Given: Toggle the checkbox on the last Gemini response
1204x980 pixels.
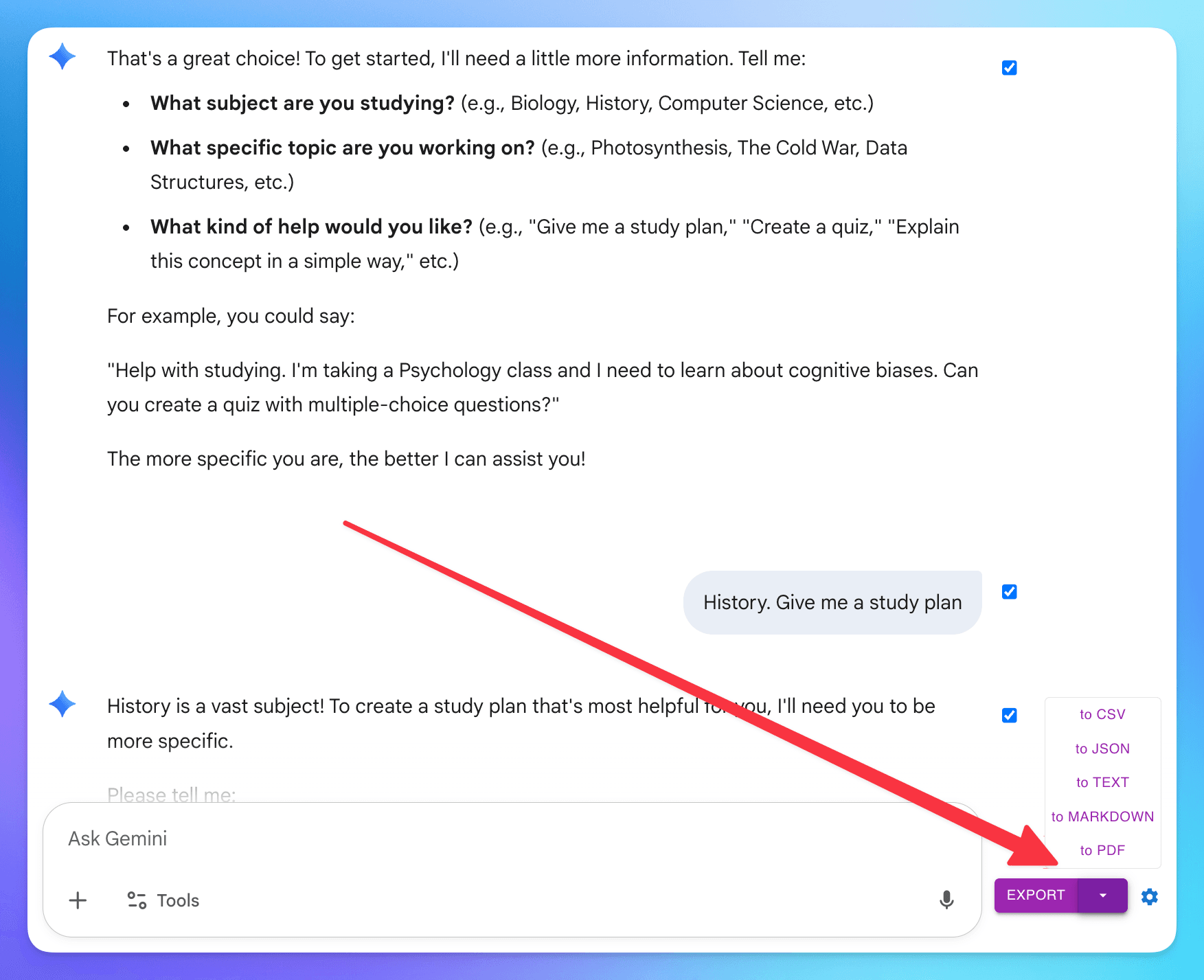Looking at the screenshot, I should (x=1009, y=715).
